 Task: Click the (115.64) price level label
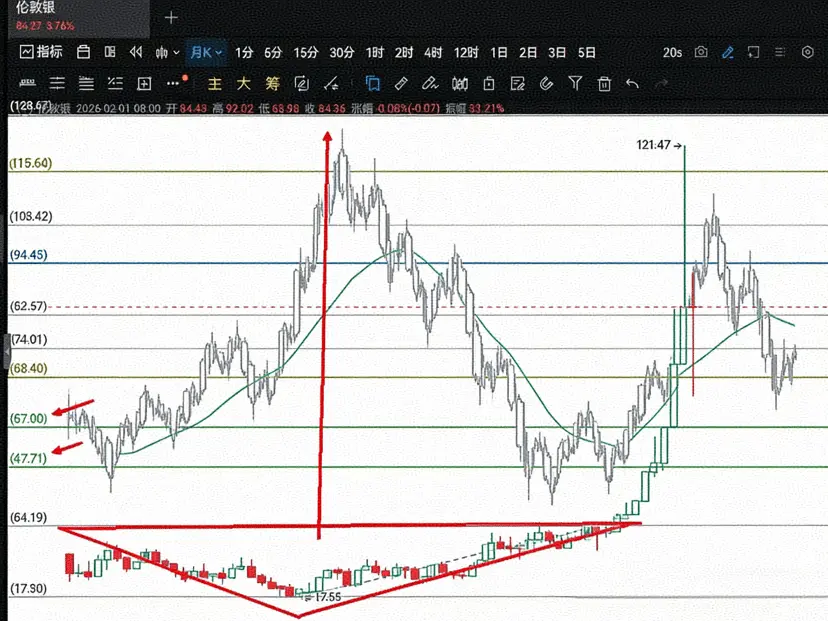pos(31,163)
